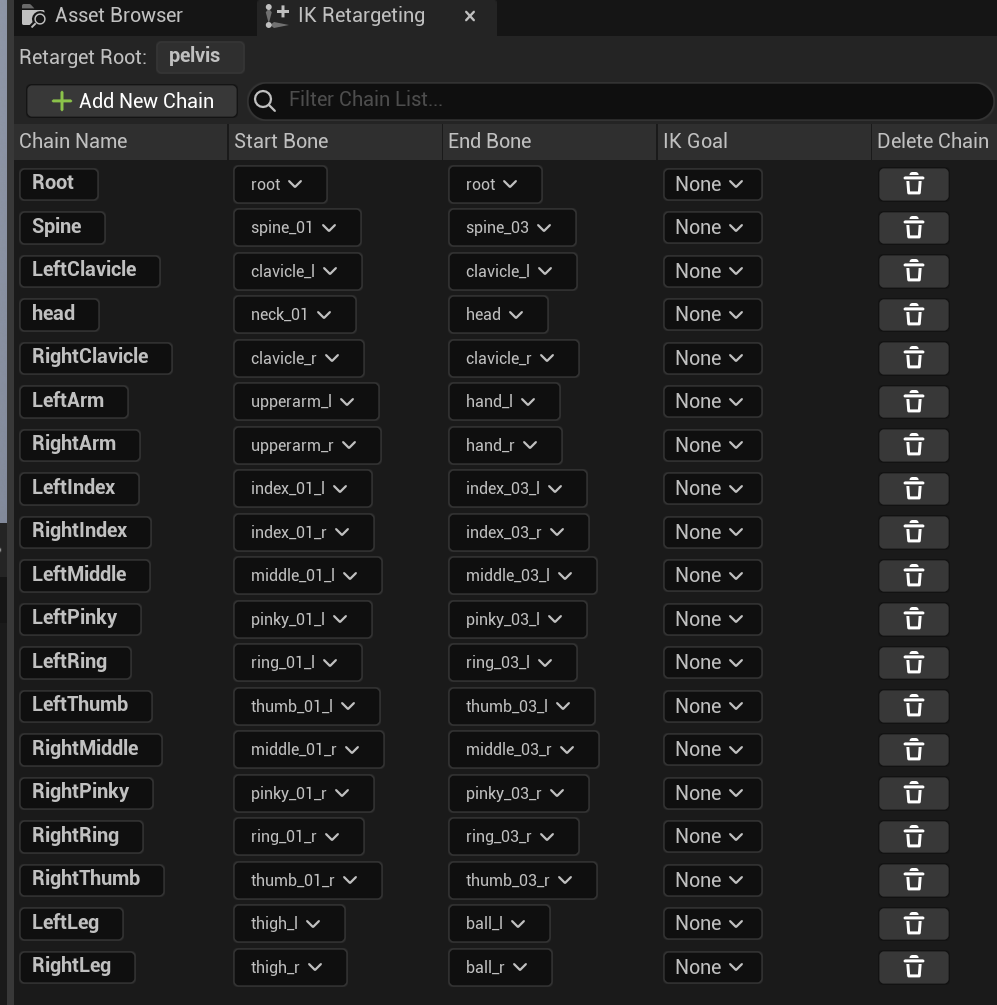Open LeftThumb thumb_01_l start bone dropdown

[306, 706]
